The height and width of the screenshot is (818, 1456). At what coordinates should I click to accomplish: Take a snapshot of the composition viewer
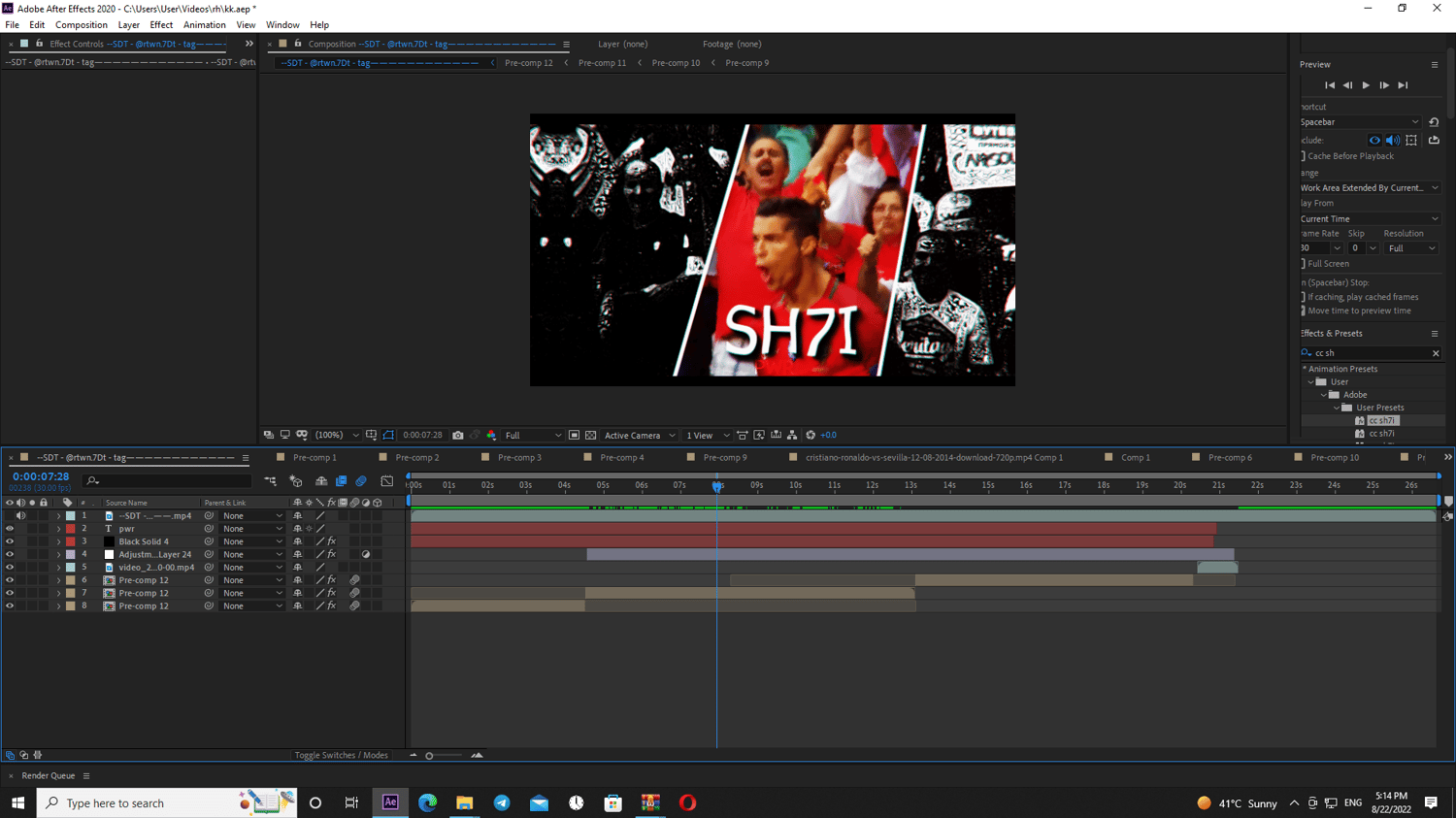coord(458,436)
